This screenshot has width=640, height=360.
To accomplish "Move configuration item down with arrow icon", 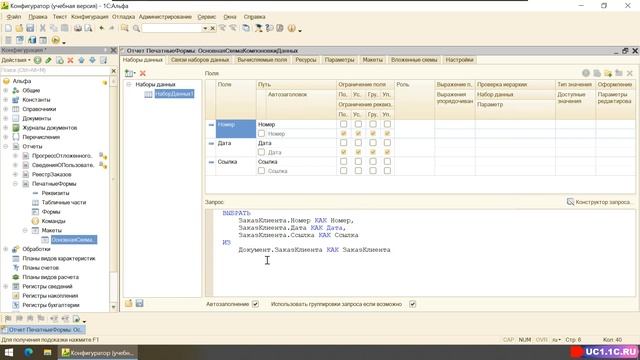I will [92, 60].
